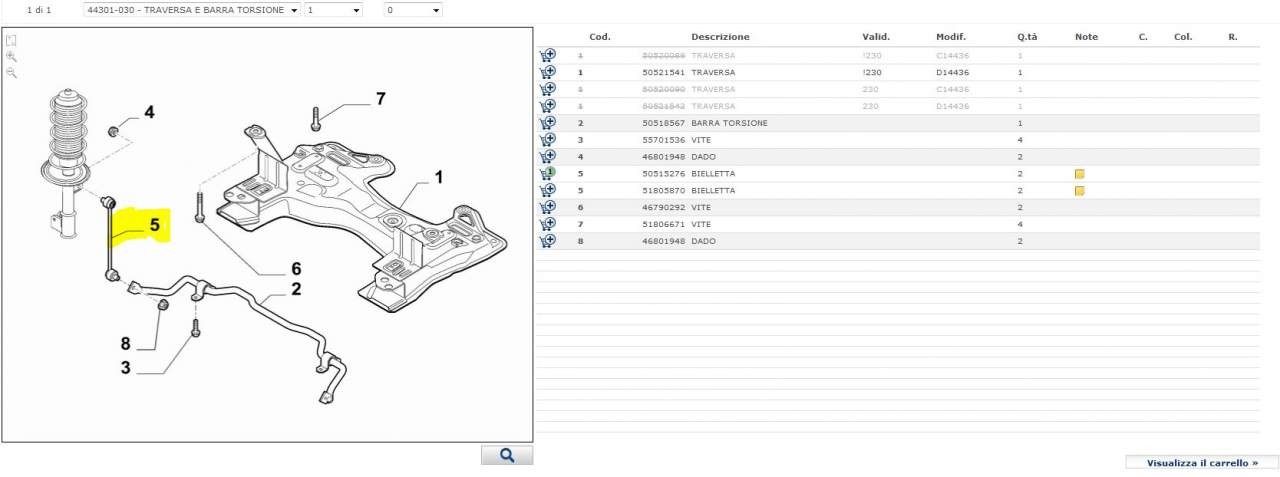
Task: Click the Descrizione column header
Action: pyautogui.click(x=720, y=37)
